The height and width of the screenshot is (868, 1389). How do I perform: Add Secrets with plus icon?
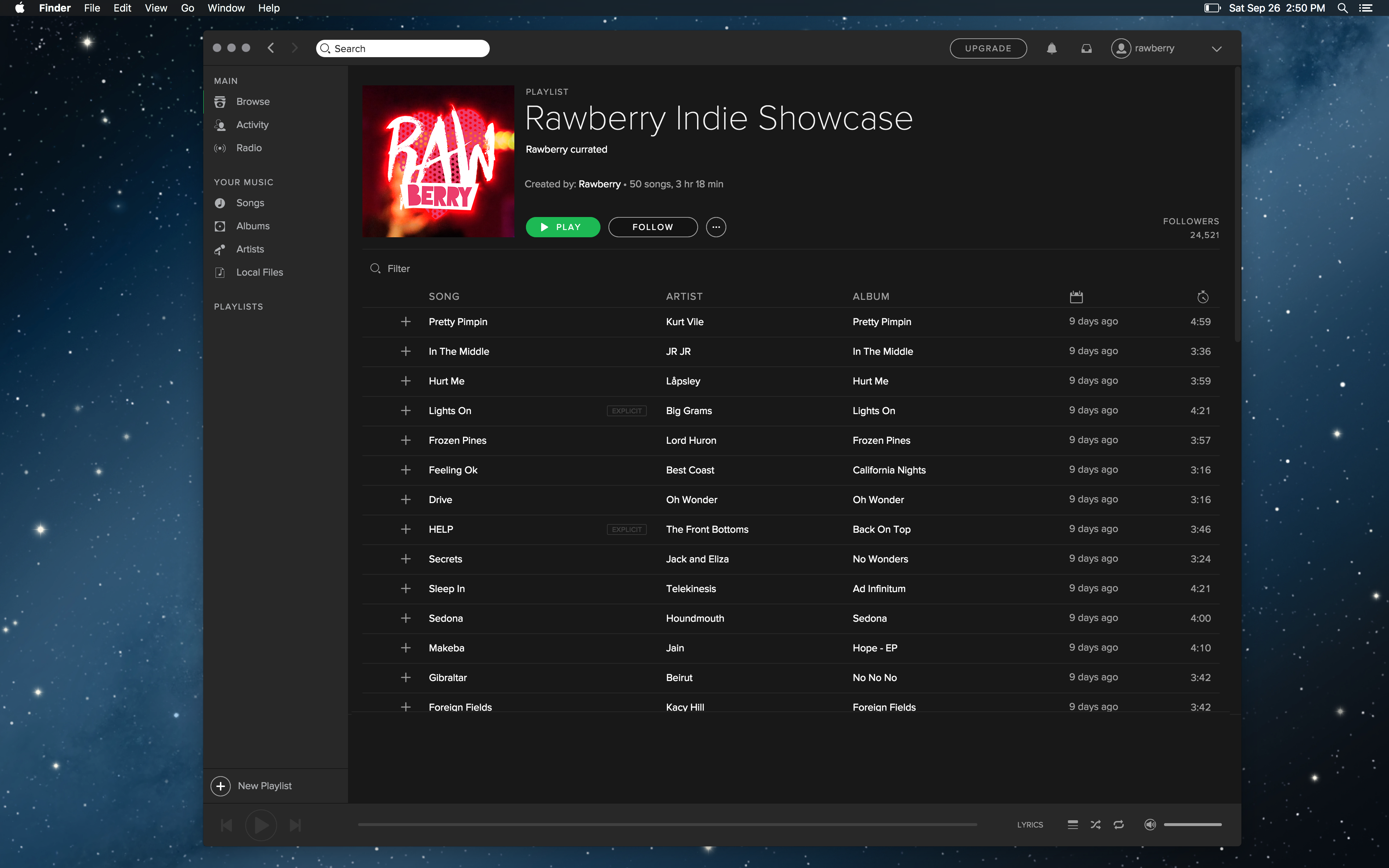click(406, 558)
